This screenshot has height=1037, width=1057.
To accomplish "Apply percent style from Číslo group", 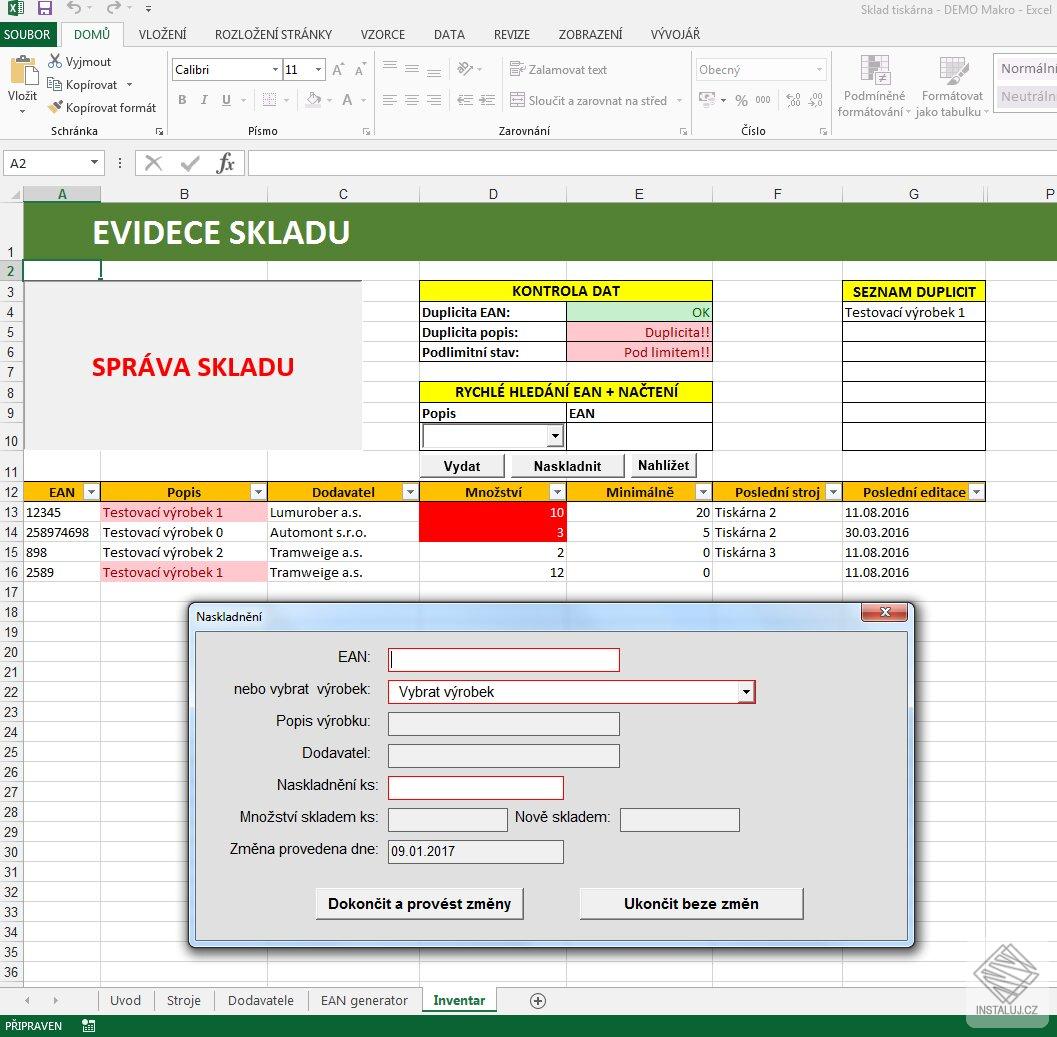I will pos(742,100).
